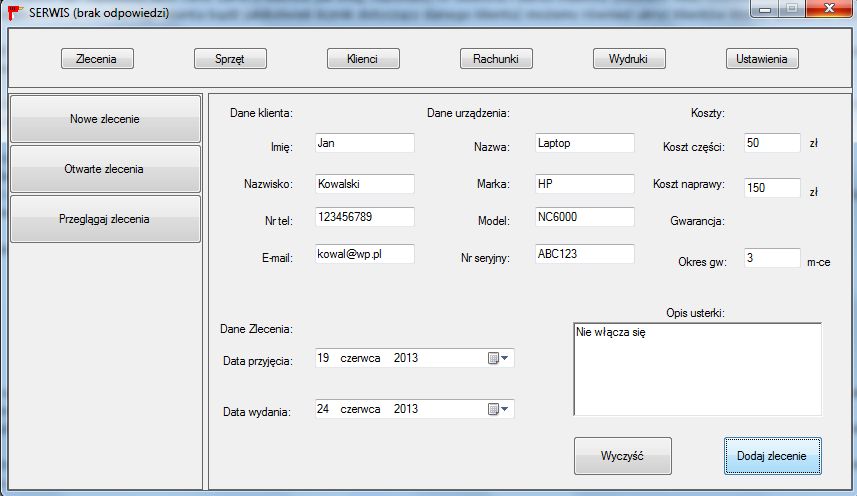Open the Sprzęt section
The width and height of the screenshot is (857, 496).
coord(230,58)
